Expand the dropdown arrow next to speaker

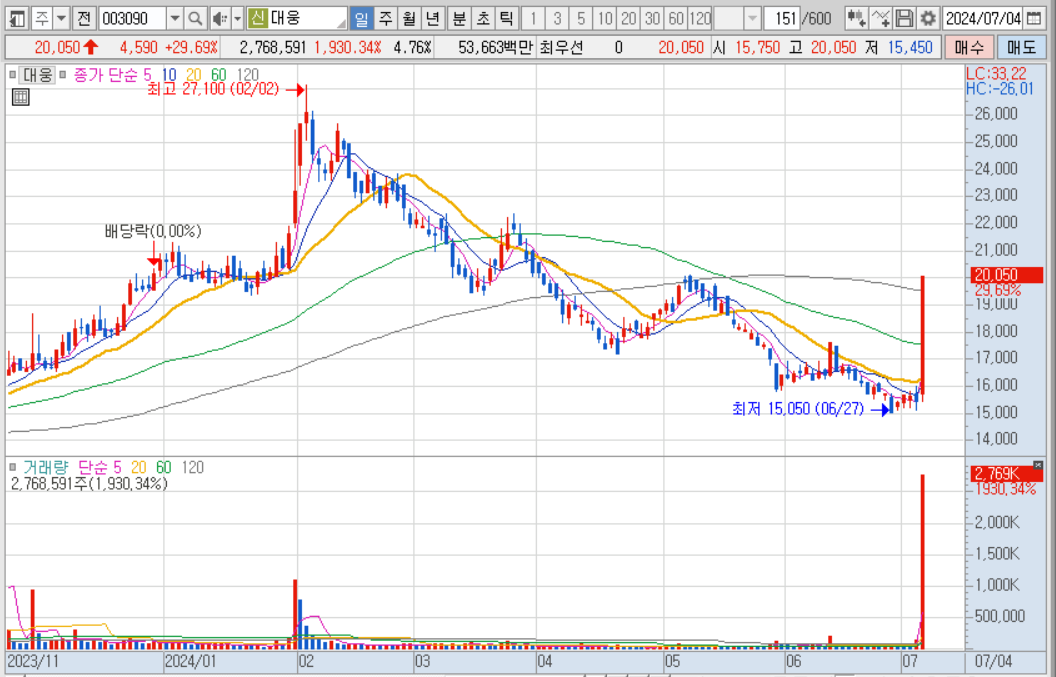click(237, 18)
